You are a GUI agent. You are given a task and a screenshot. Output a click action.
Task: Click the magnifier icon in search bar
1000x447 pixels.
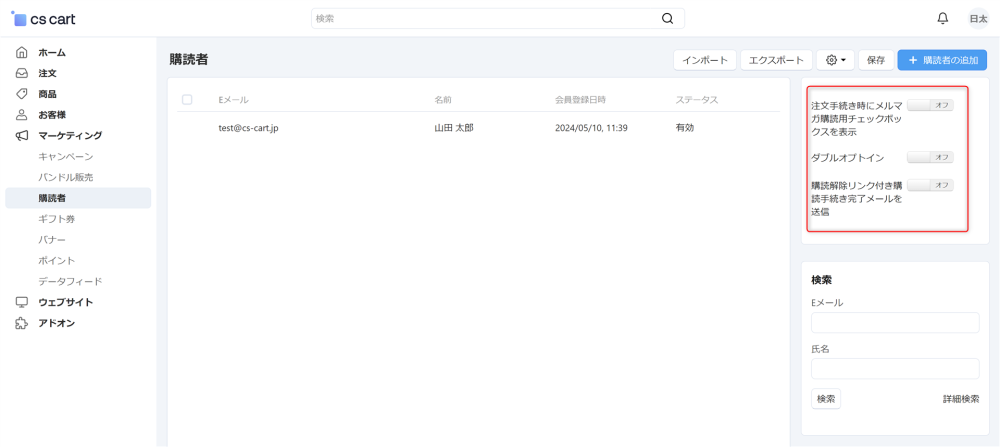667,18
